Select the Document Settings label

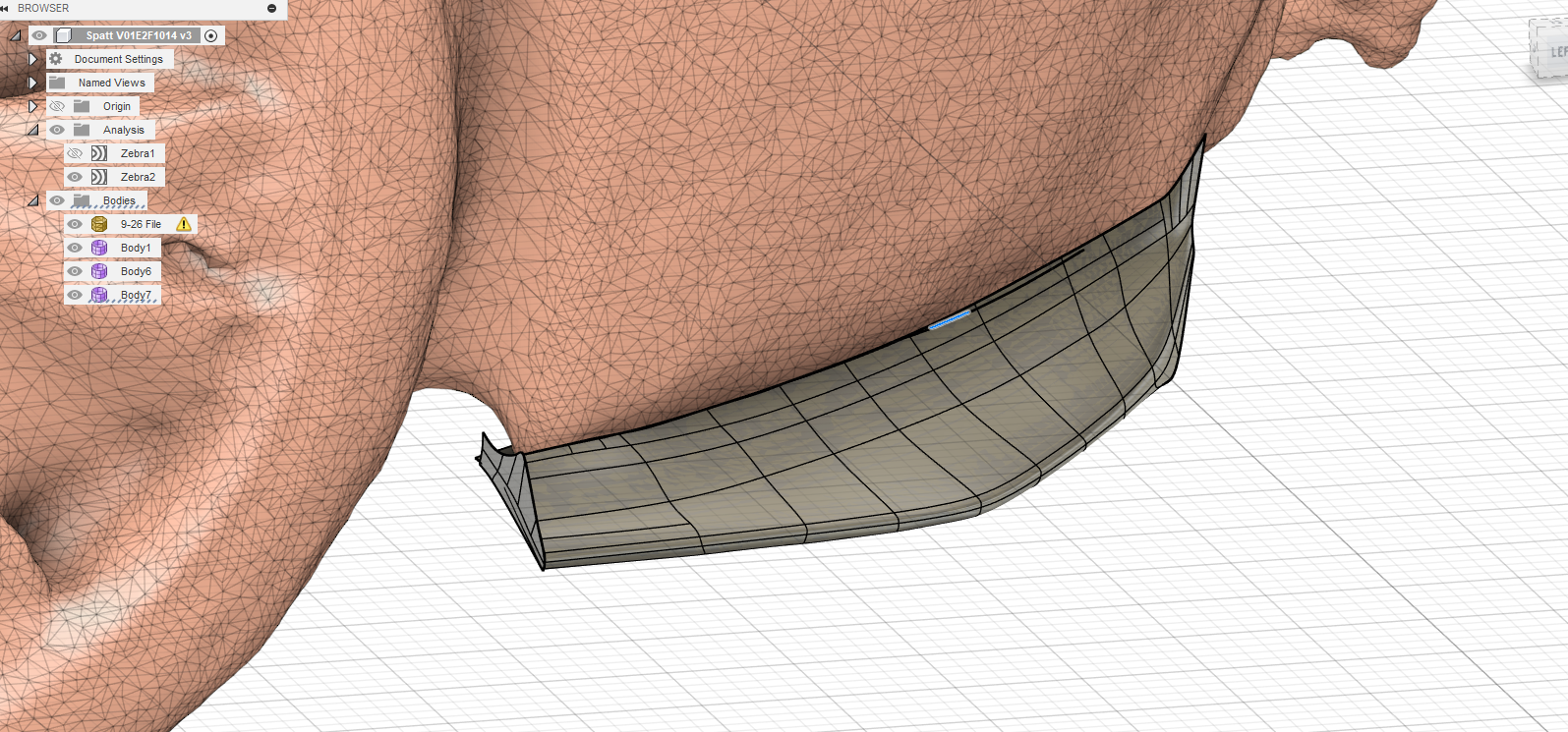(x=119, y=59)
